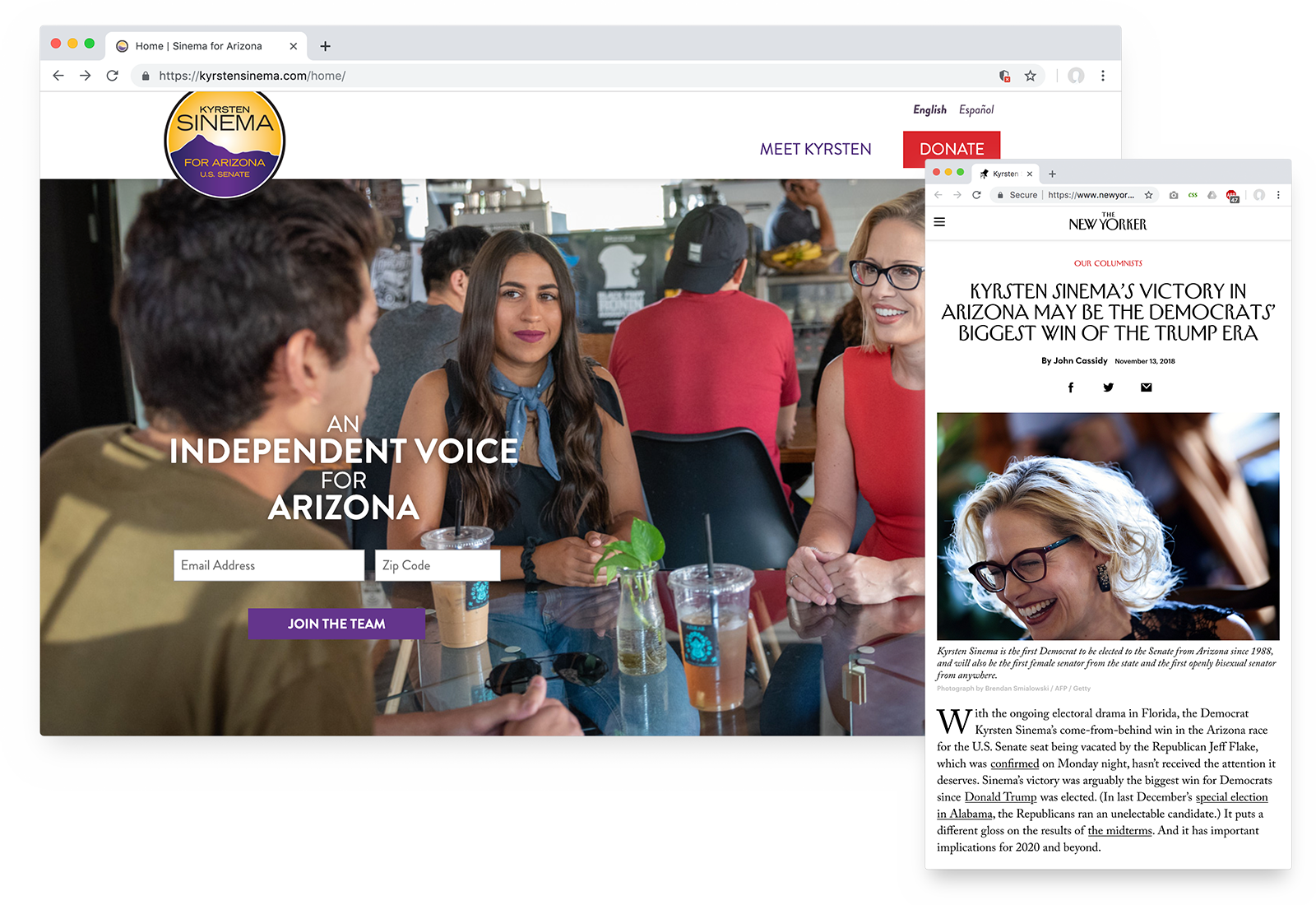This screenshot has width=1316, height=905.
Task: Open three-dot Chrome menu in Sinema window
Action: click(1103, 76)
